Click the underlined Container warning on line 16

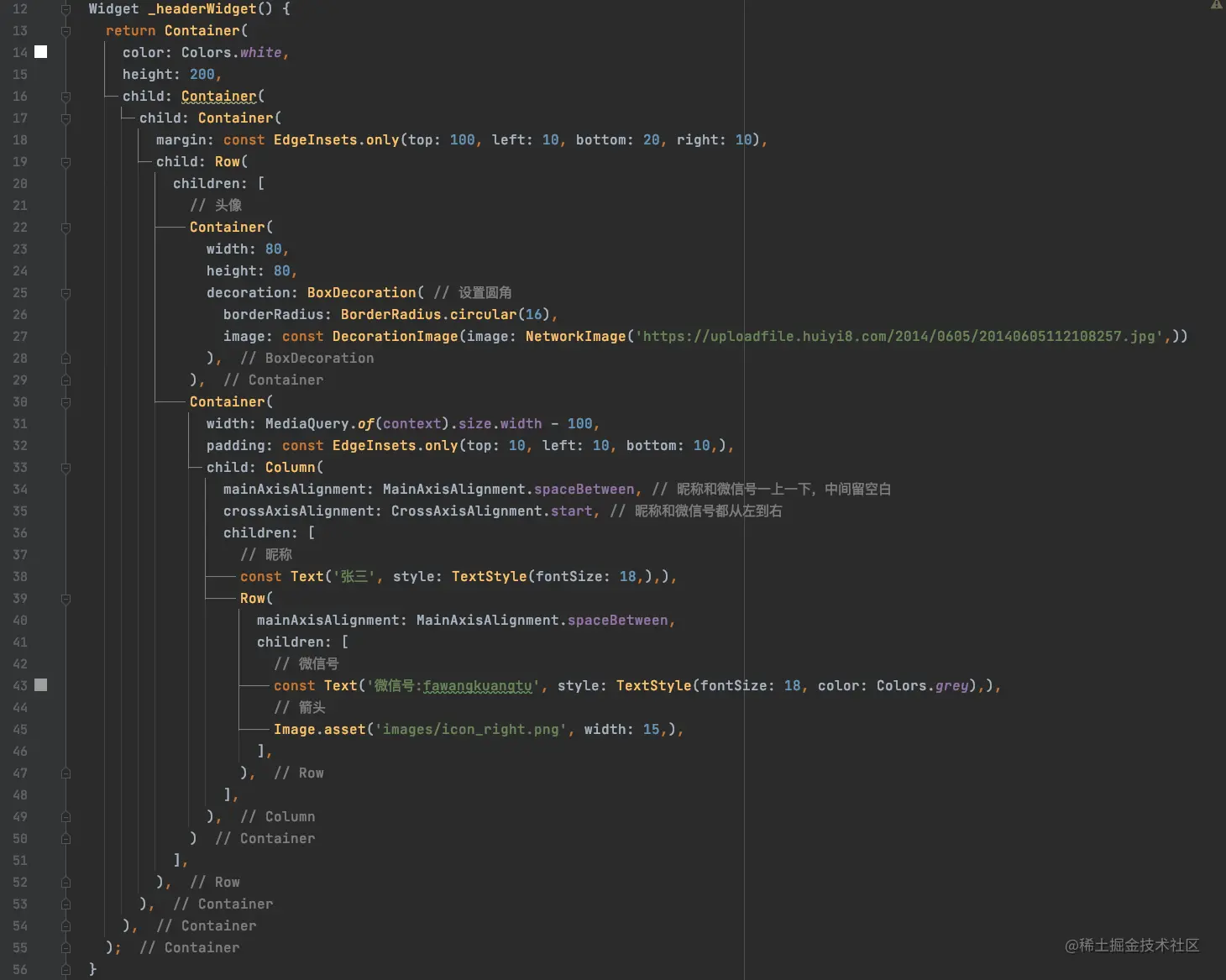point(218,97)
